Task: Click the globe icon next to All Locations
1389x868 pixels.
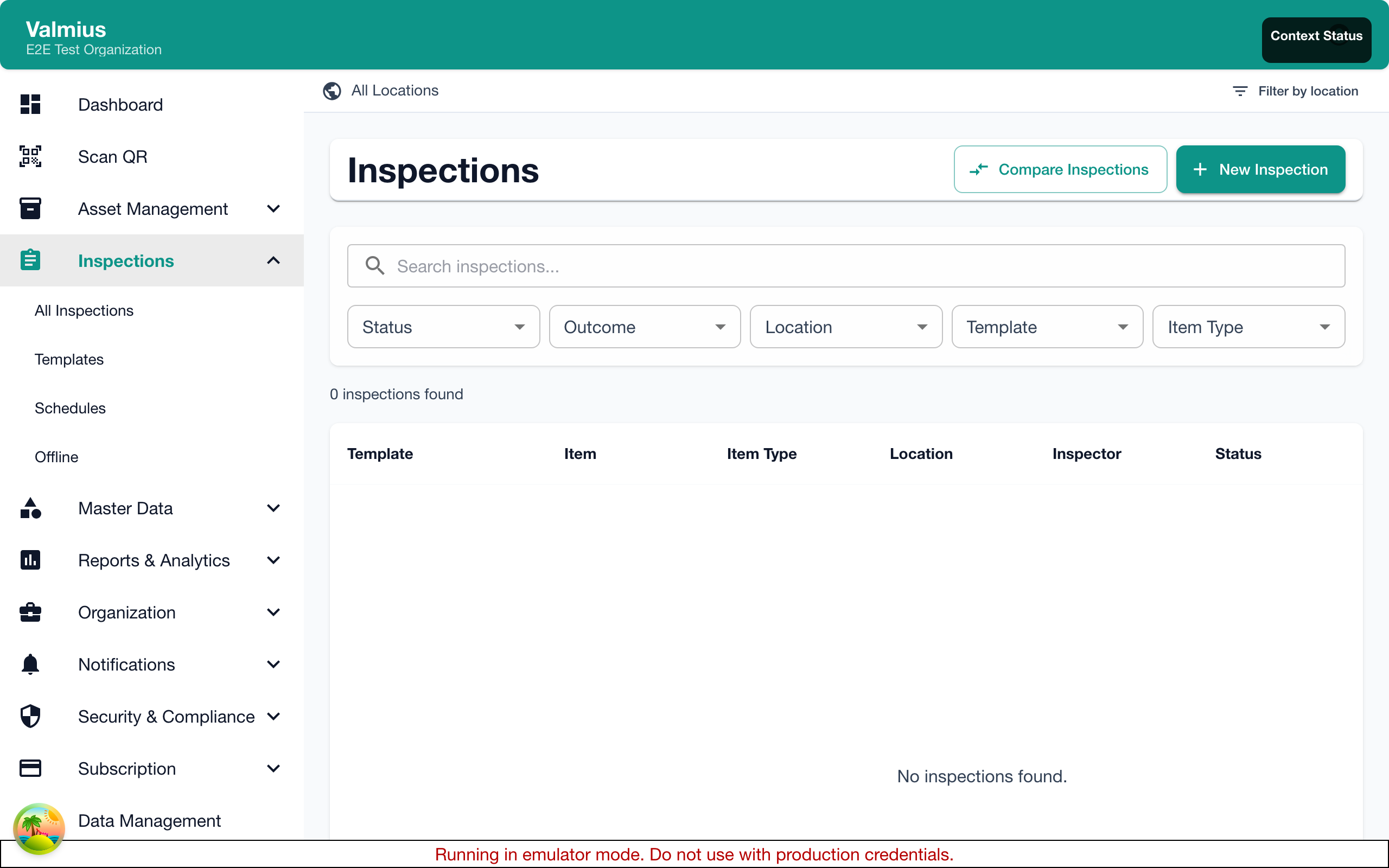Action: [x=332, y=91]
